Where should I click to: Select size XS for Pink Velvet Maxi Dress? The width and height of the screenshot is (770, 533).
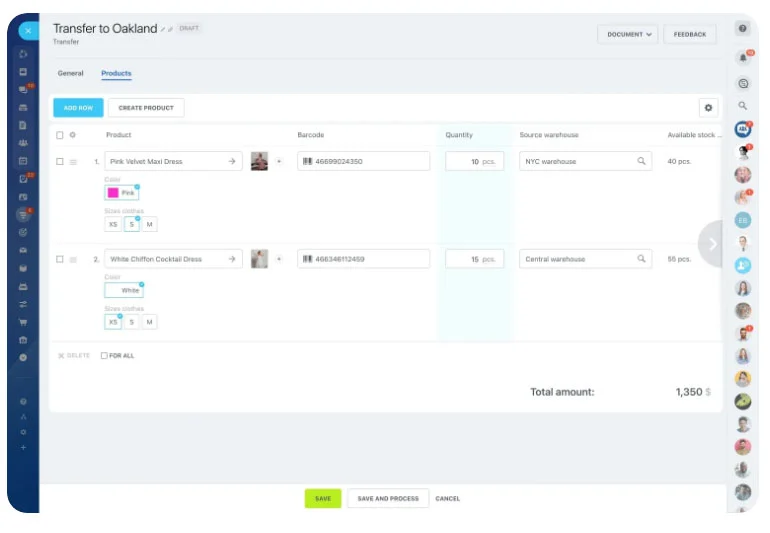[x=113, y=224]
